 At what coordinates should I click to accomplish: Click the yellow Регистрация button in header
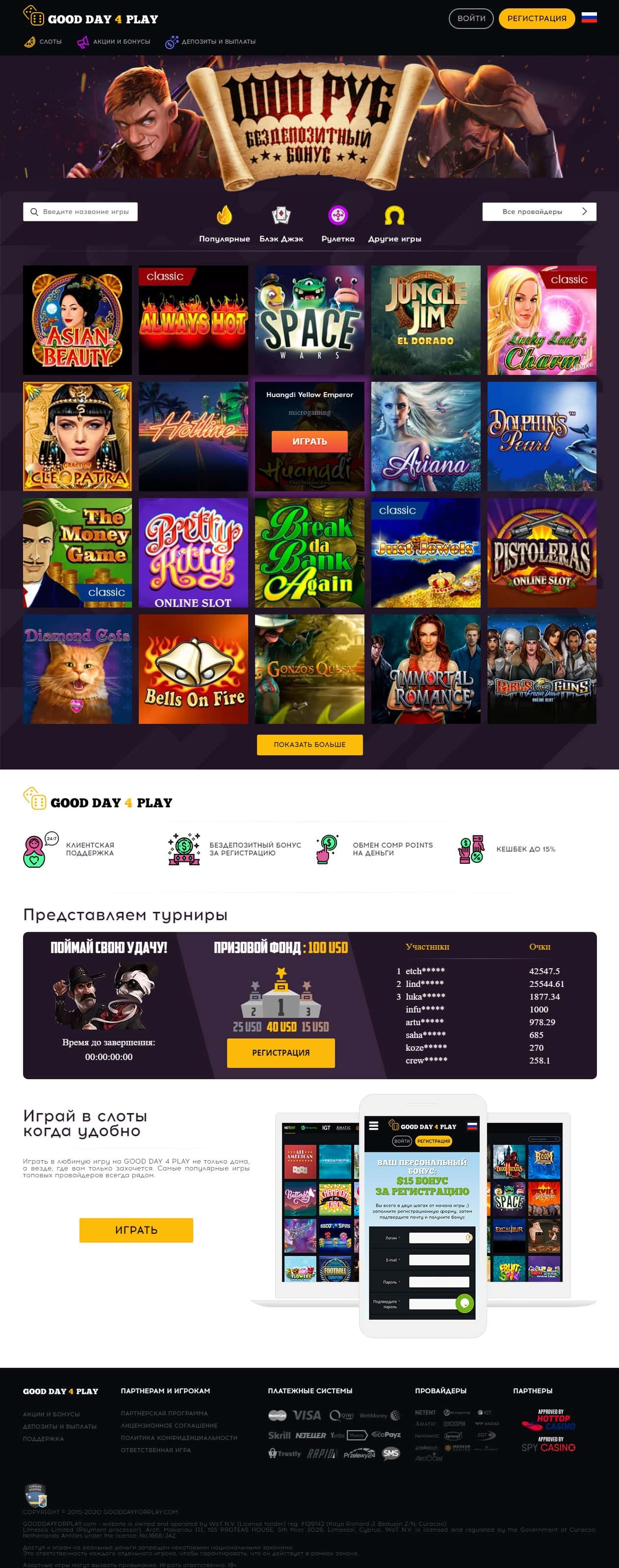point(537,18)
